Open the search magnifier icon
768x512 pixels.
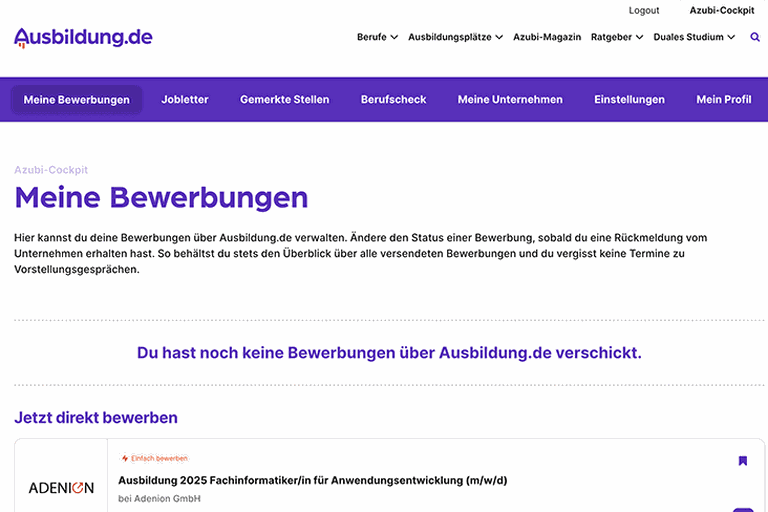point(755,37)
